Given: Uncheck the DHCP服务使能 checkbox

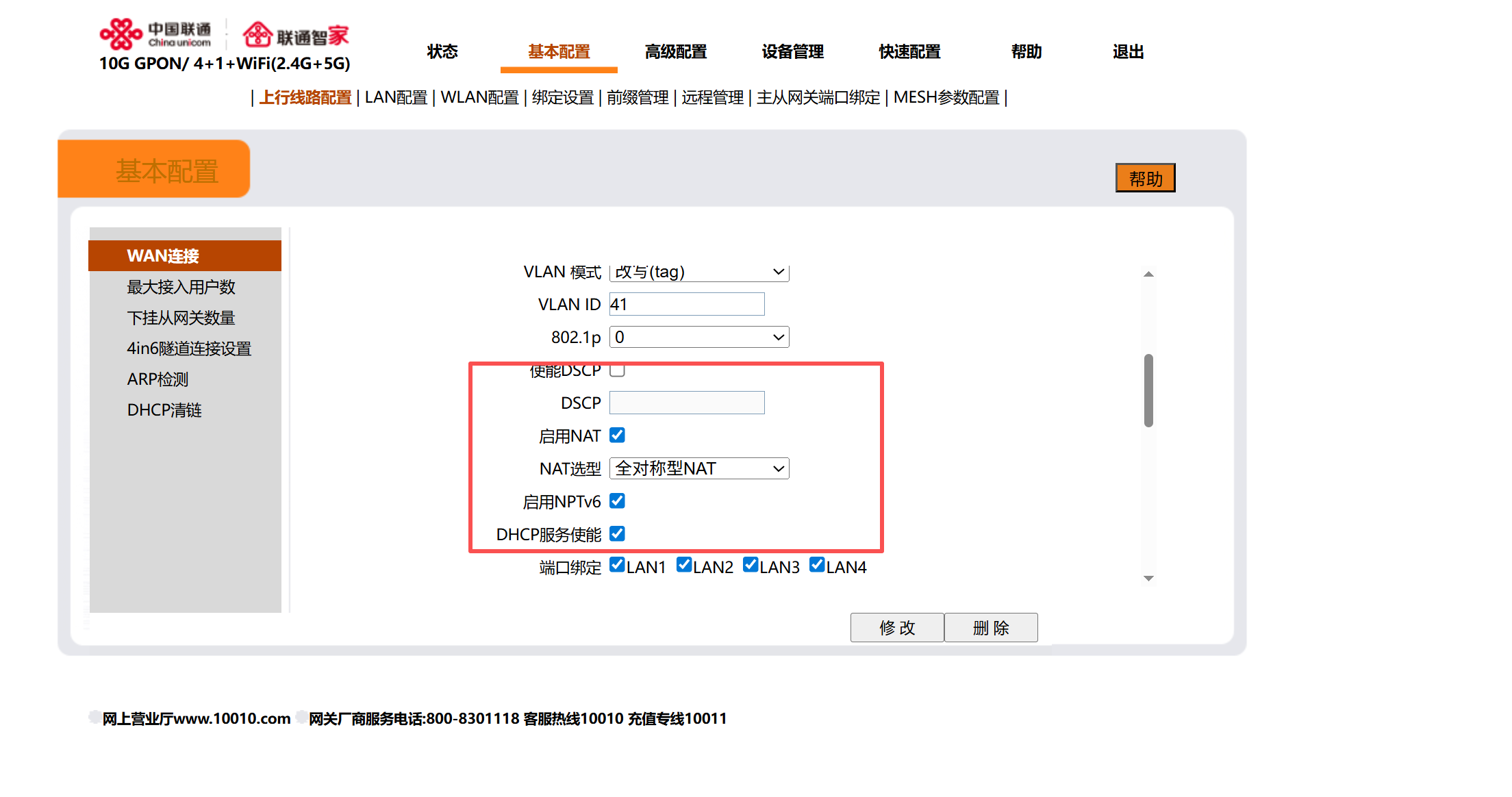Looking at the screenshot, I should point(617,533).
